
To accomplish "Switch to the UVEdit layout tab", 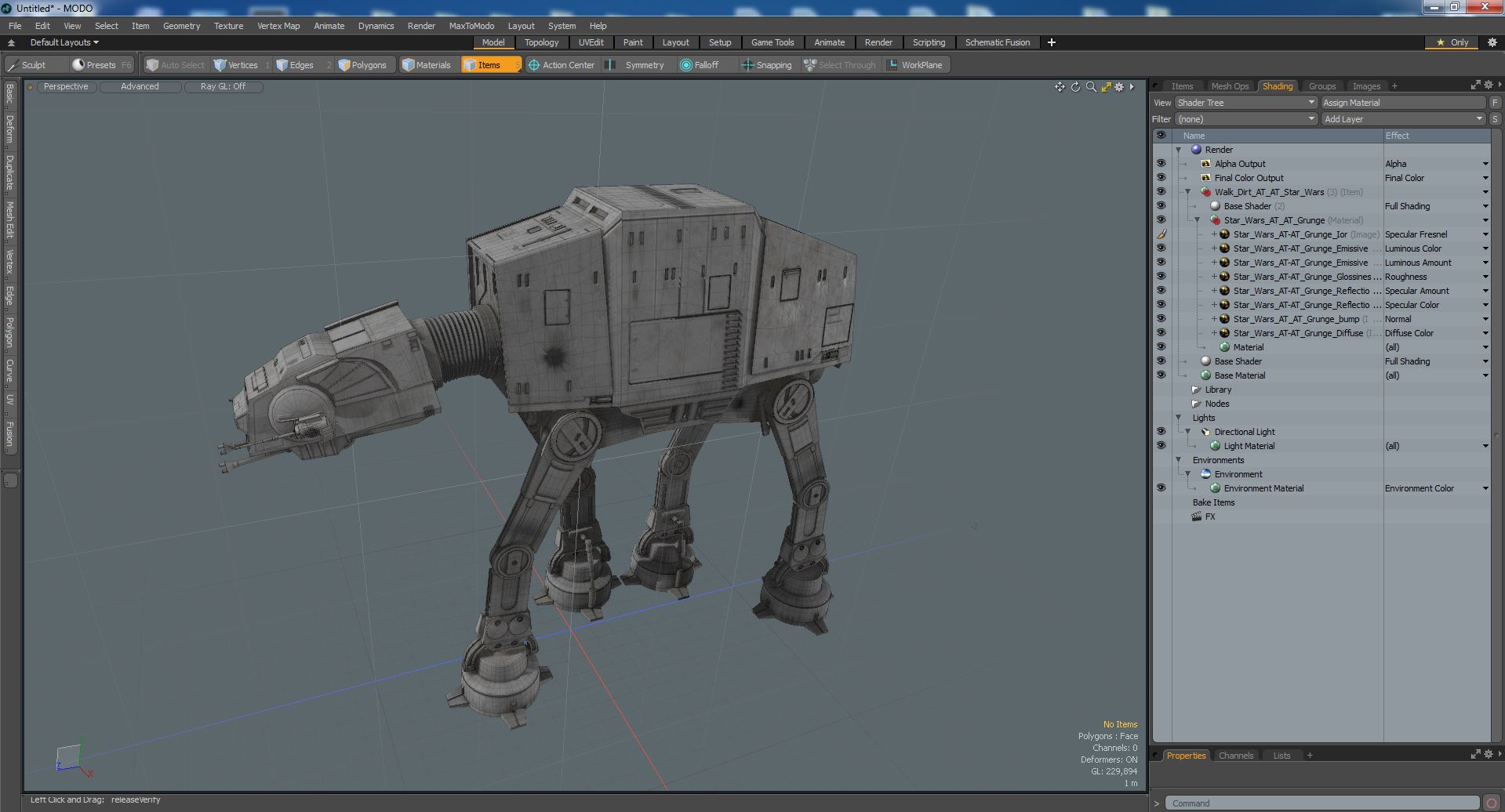I will coord(591,42).
